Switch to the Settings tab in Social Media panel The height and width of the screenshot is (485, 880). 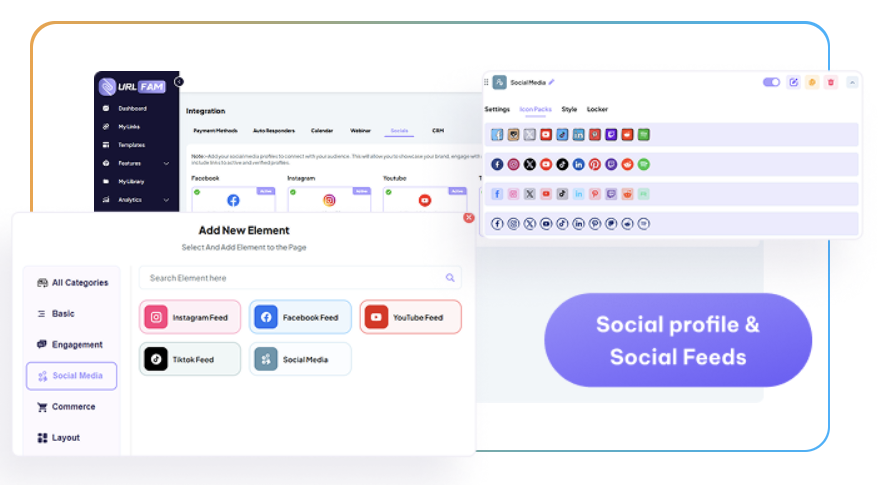pos(497,109)
